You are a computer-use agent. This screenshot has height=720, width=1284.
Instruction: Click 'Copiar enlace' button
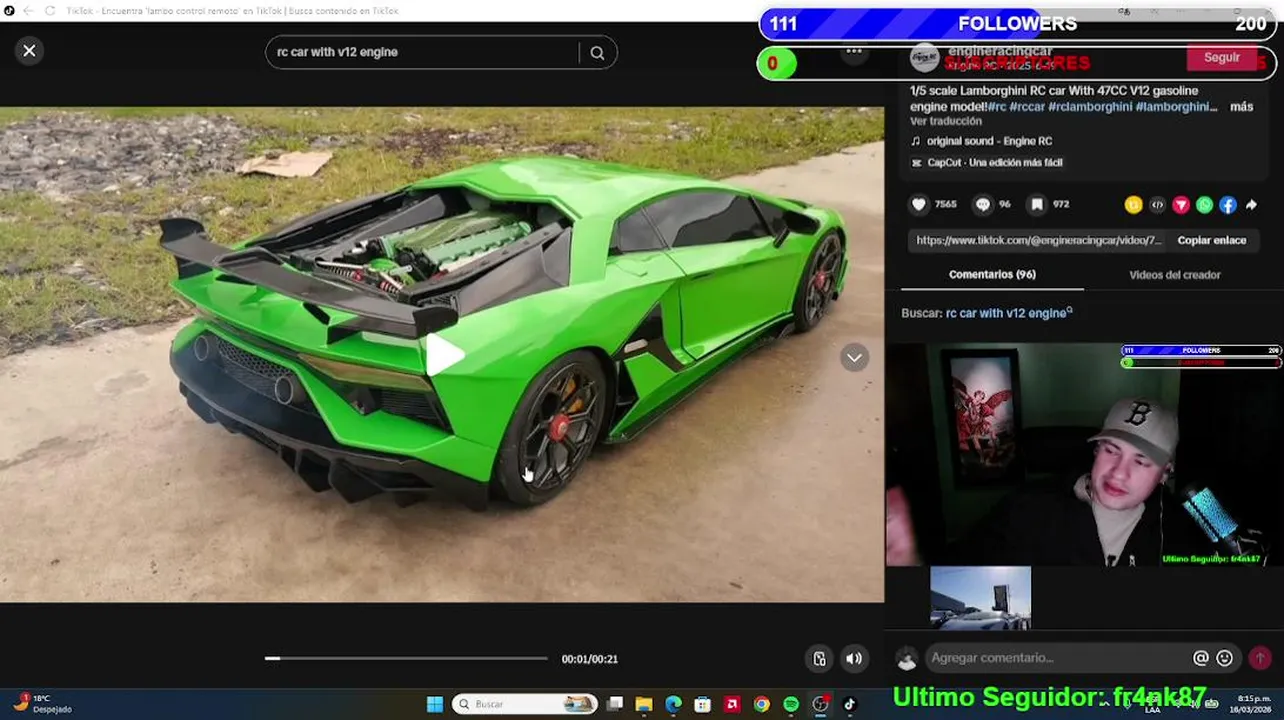1211,240
